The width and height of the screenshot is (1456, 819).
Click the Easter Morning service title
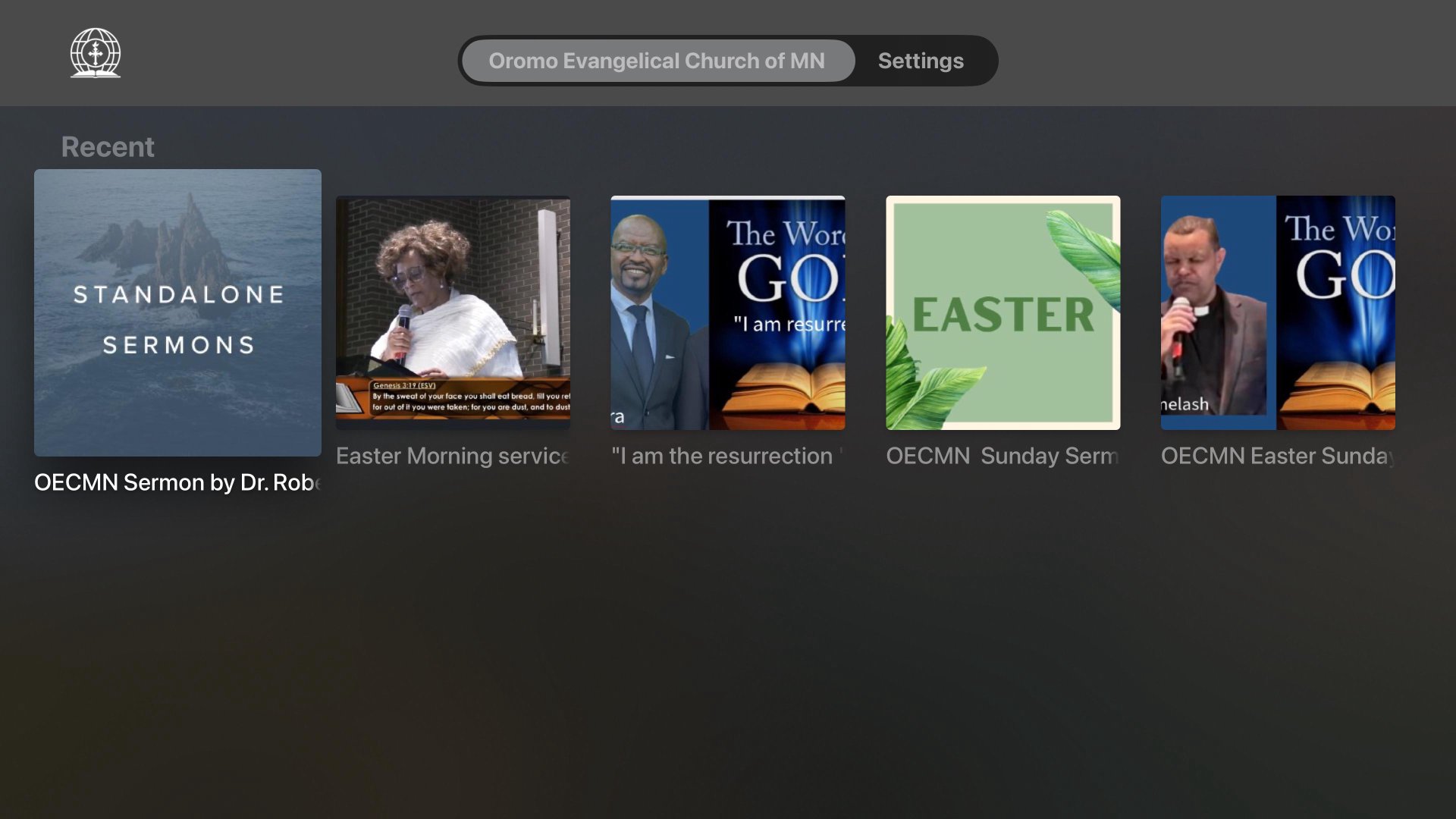coord(453,456)
